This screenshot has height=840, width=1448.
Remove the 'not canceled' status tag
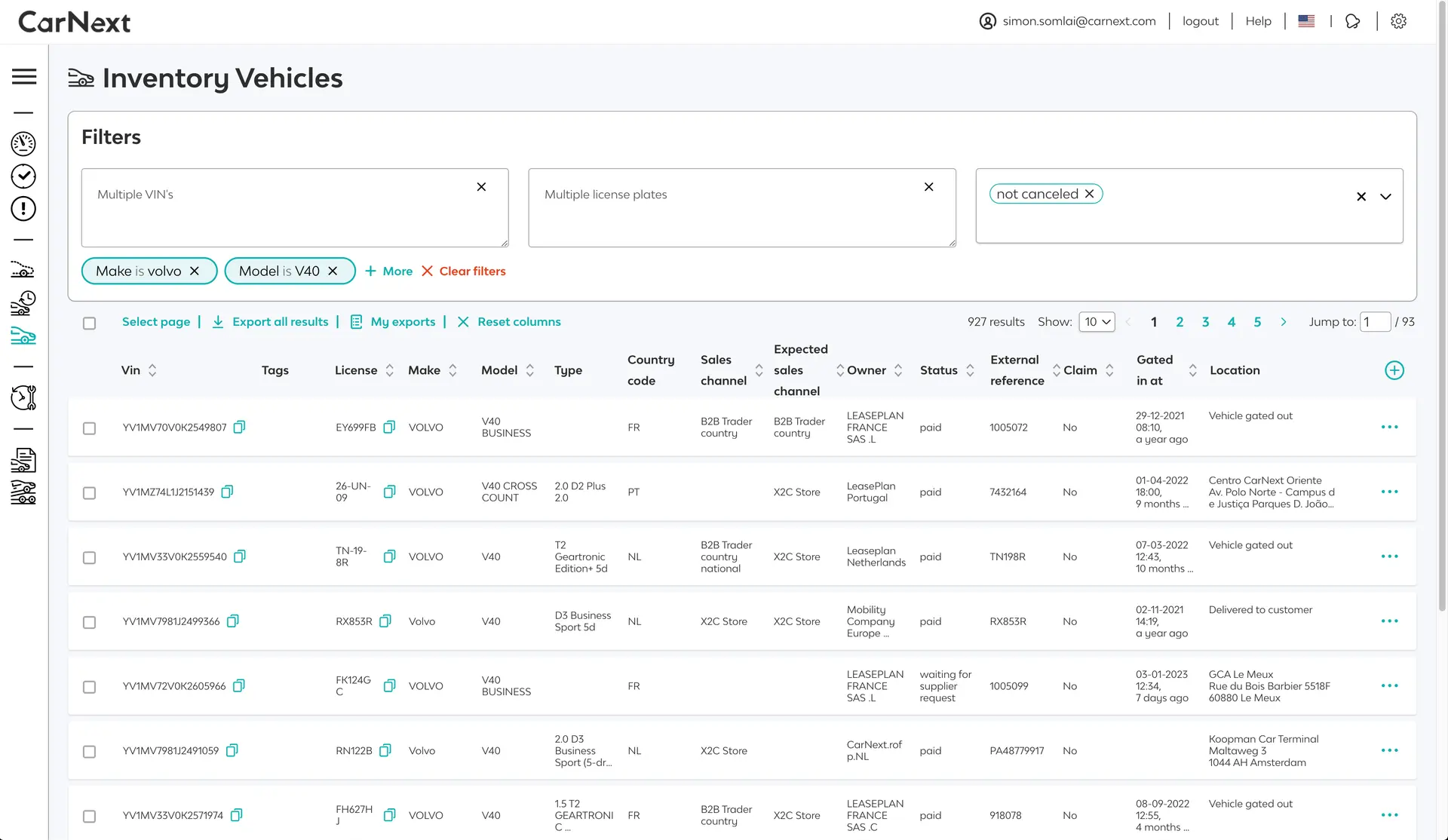[1090, 194]
